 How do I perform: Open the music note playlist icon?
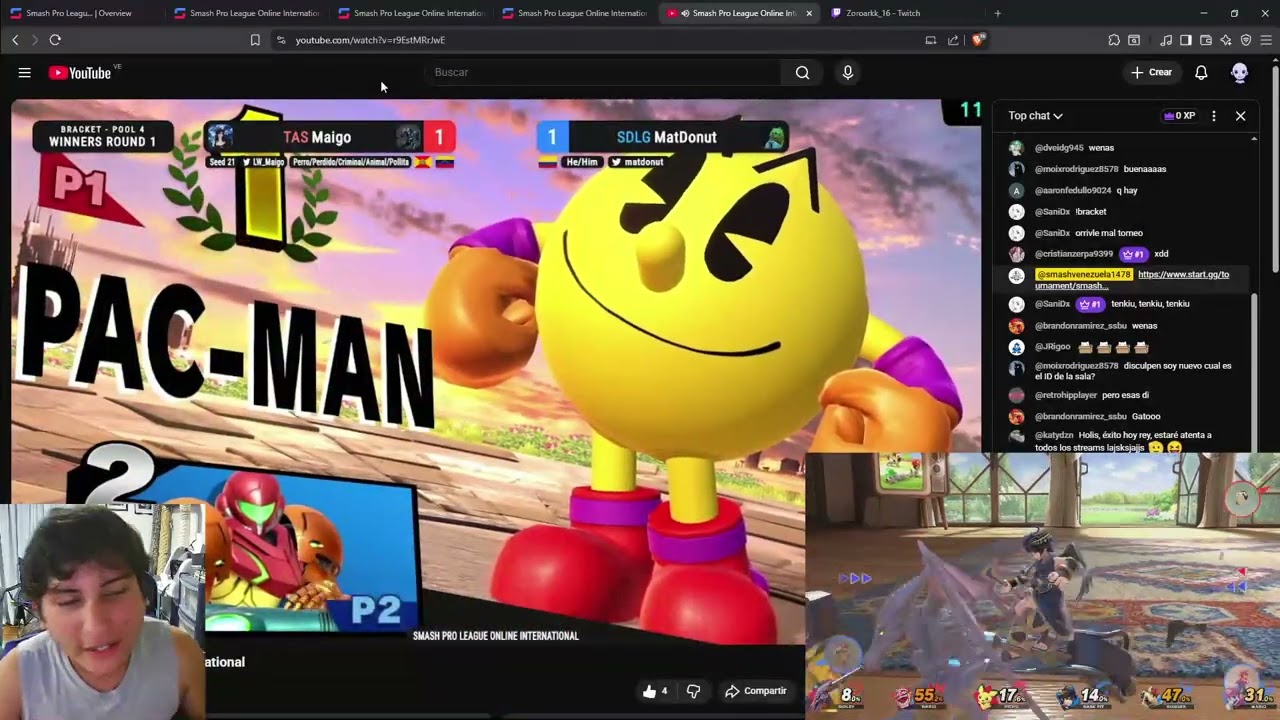coord(1166,40)
